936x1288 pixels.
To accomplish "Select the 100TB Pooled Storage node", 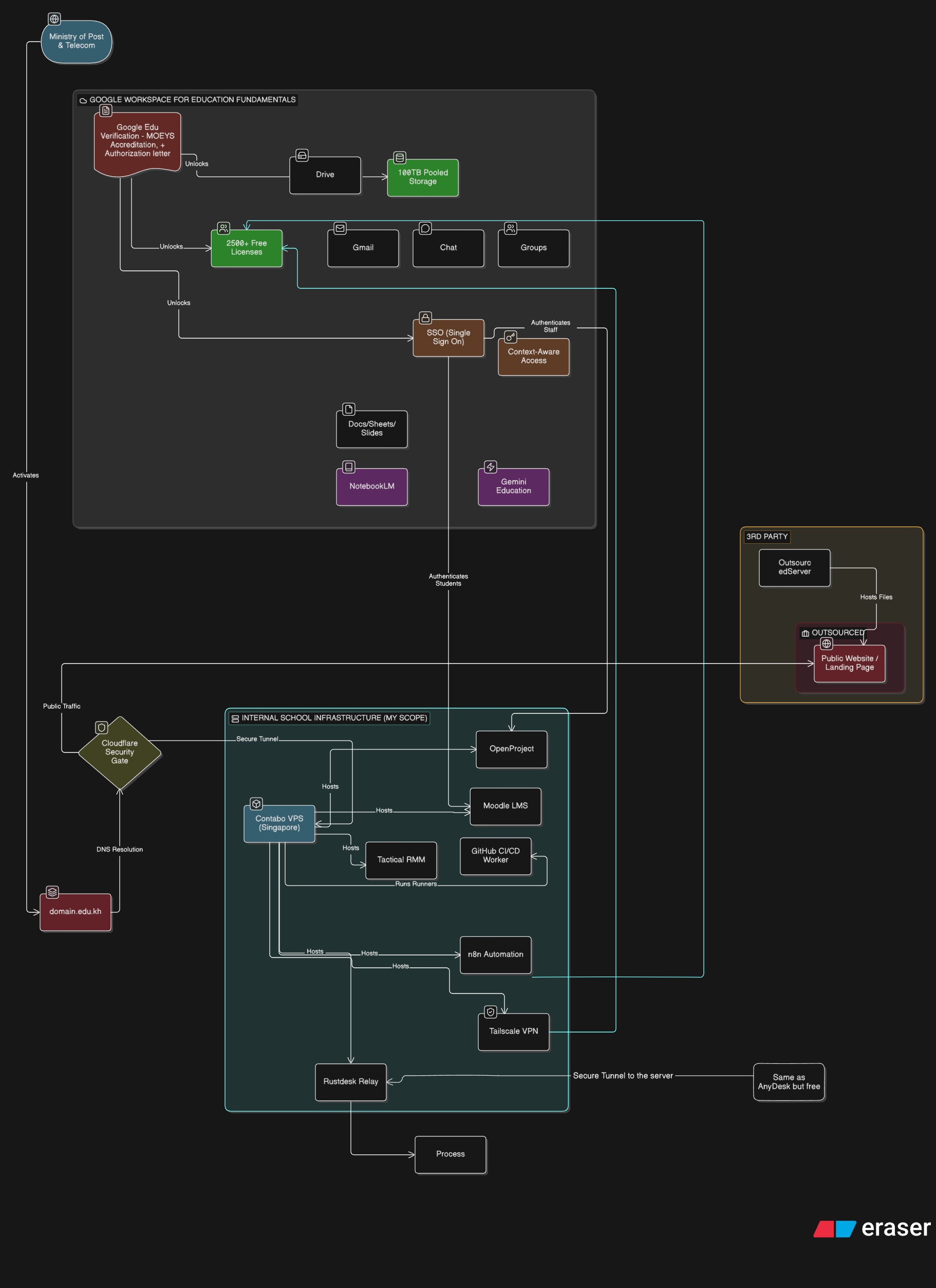I will point(422,177).
